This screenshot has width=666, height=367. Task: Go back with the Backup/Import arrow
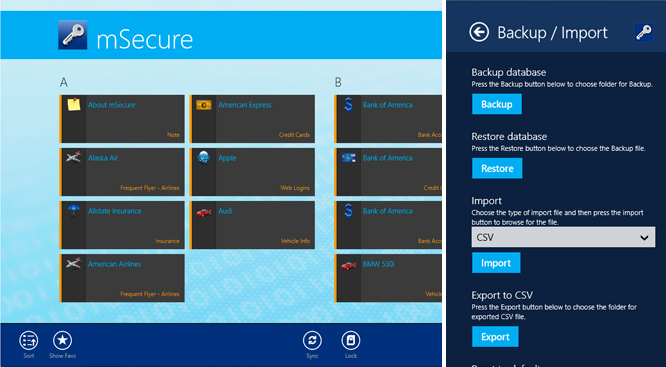click(x=479, y=32)
